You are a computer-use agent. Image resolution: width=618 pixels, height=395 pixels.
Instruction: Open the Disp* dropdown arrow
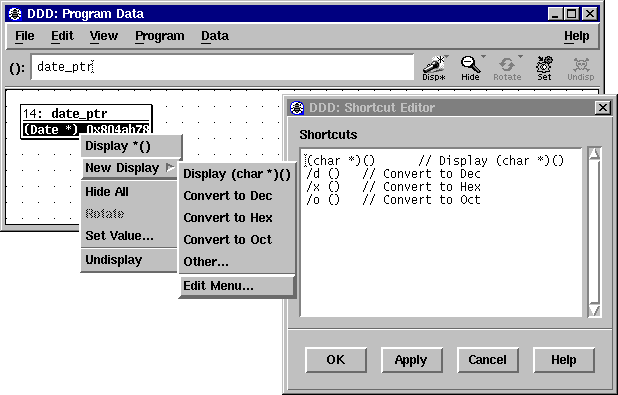click(446, 57)
